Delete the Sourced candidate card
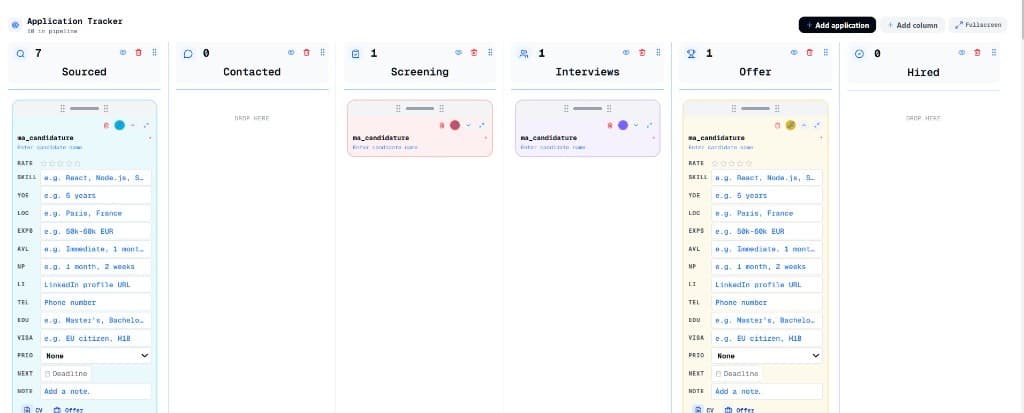Viewport: 1024px width, 413px height. tap(106, 125)
